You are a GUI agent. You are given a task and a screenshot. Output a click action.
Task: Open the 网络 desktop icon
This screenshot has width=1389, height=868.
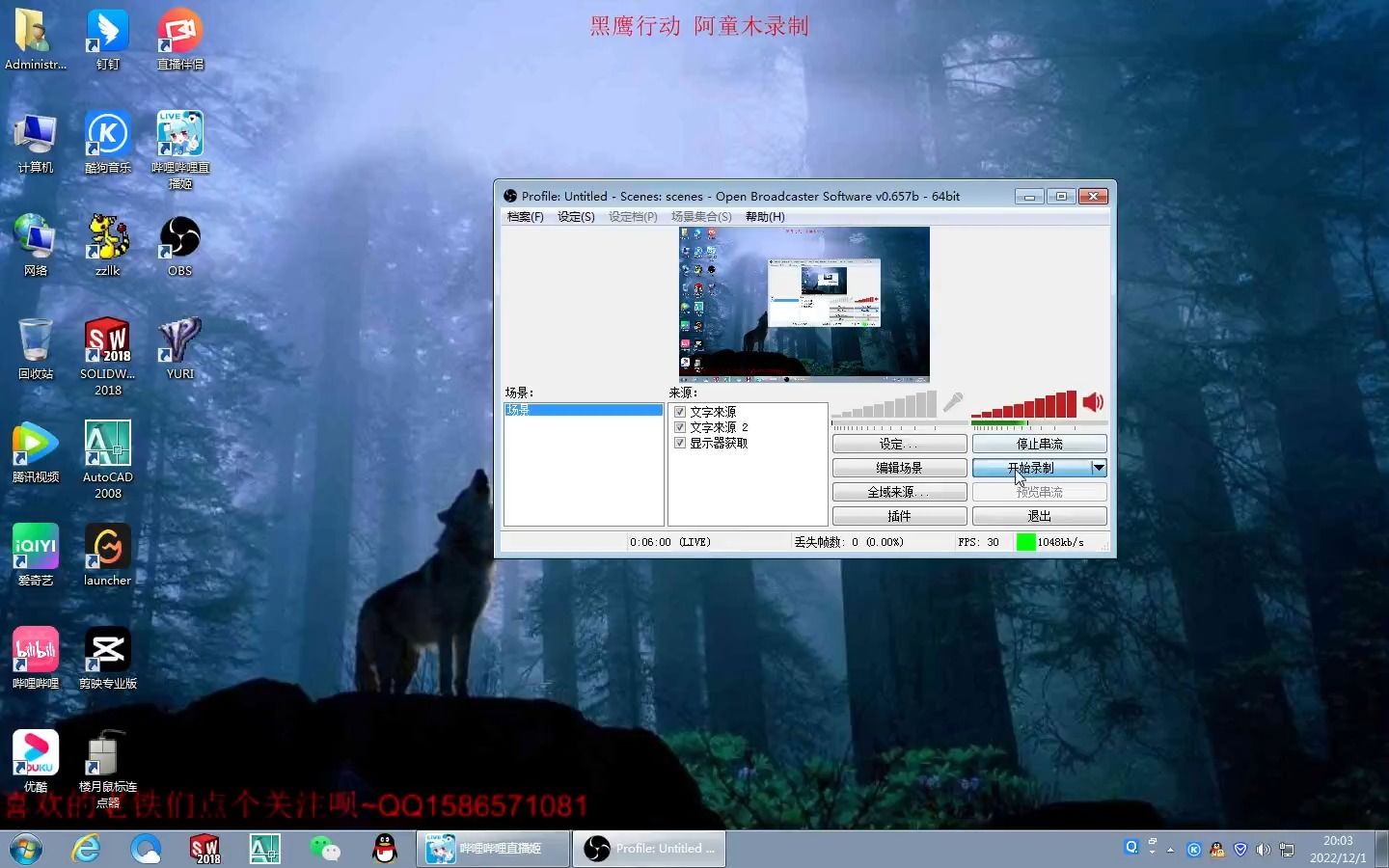(x=36, y=246)
